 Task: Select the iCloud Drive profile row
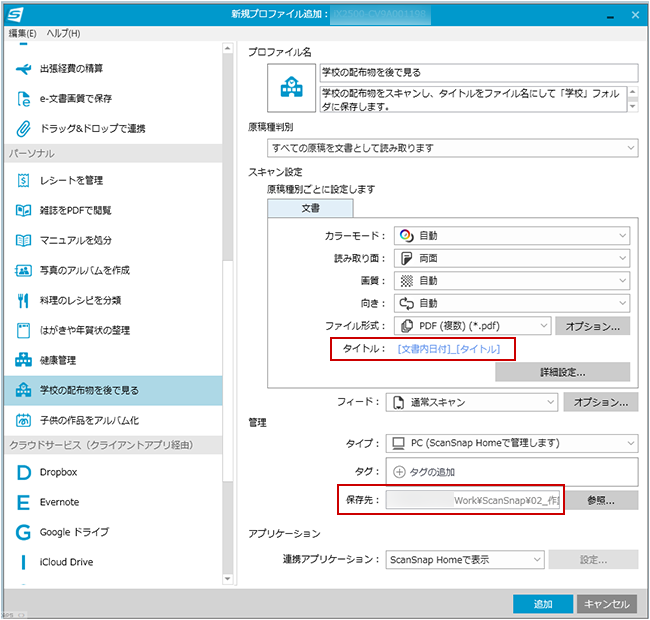pos(113,562)
